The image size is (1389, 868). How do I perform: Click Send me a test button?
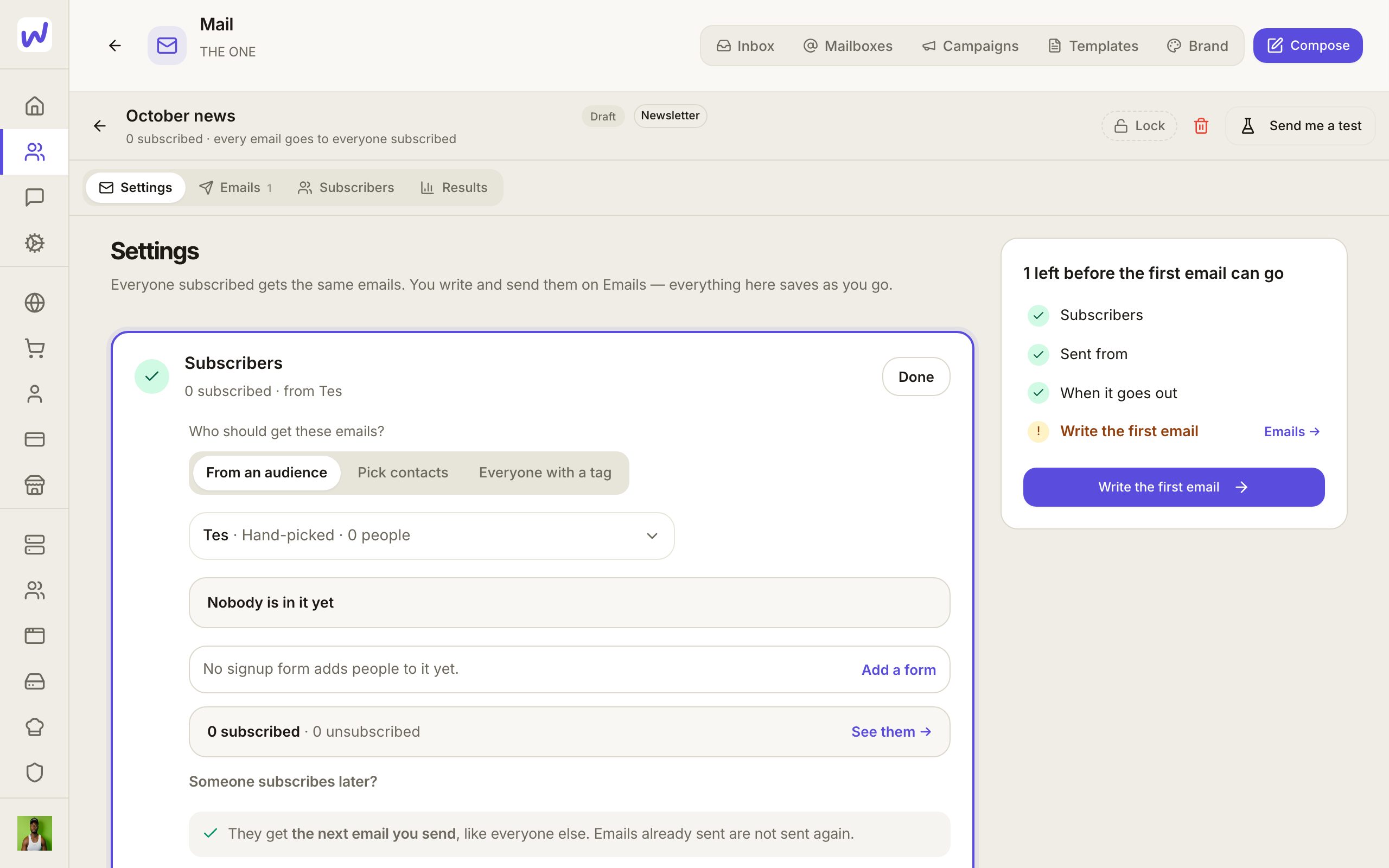pos(1300,126)
